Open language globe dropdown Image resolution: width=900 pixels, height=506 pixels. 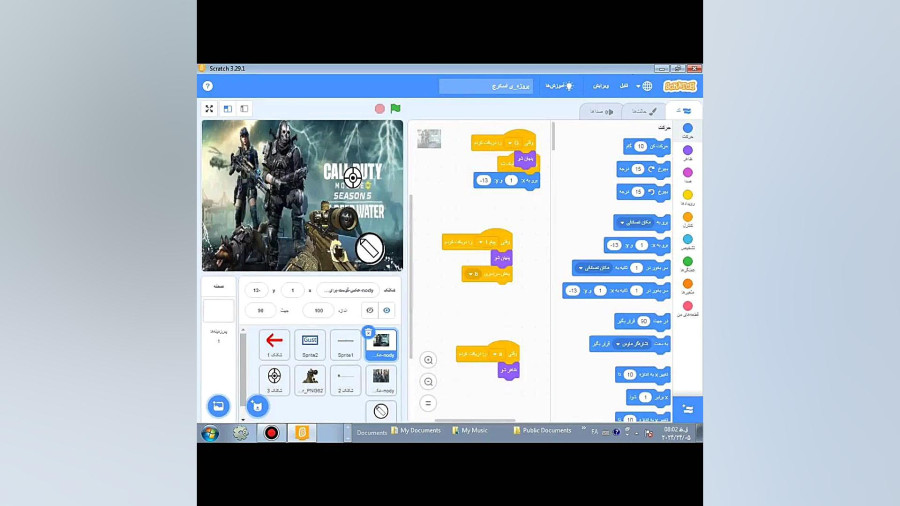click(643, 86)
